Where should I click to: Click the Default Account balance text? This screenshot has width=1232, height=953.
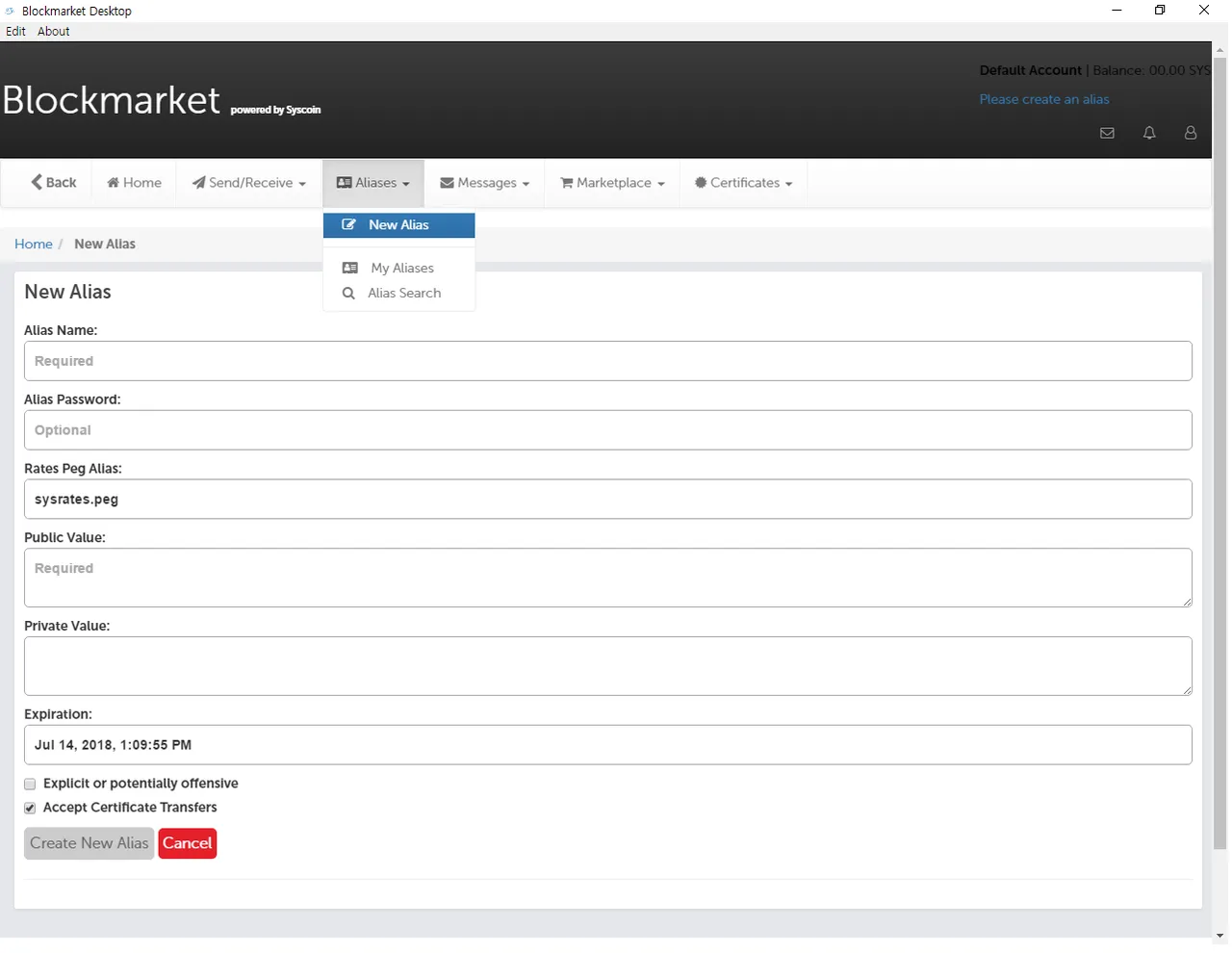tap(1095, 70)
